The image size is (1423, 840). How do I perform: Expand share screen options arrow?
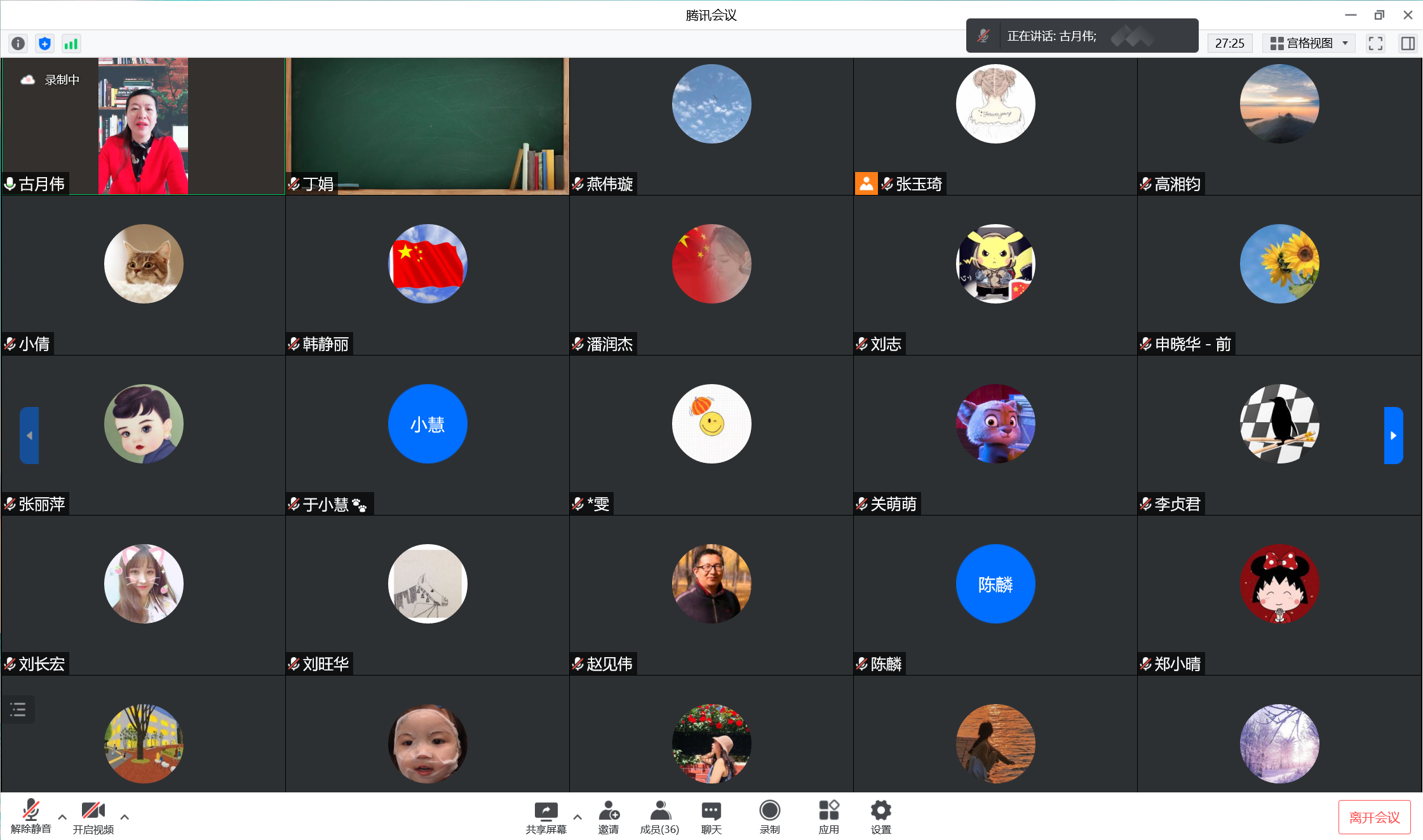577,817
